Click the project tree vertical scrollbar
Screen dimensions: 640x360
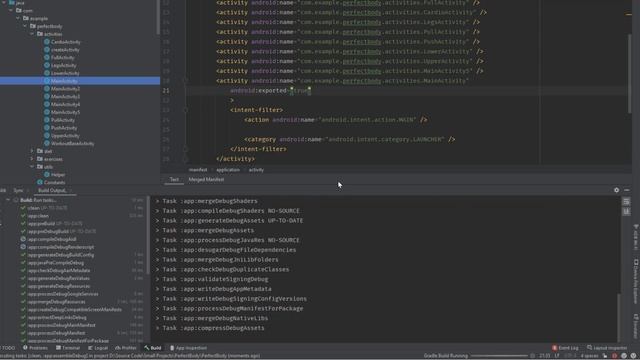click(158, 16)
